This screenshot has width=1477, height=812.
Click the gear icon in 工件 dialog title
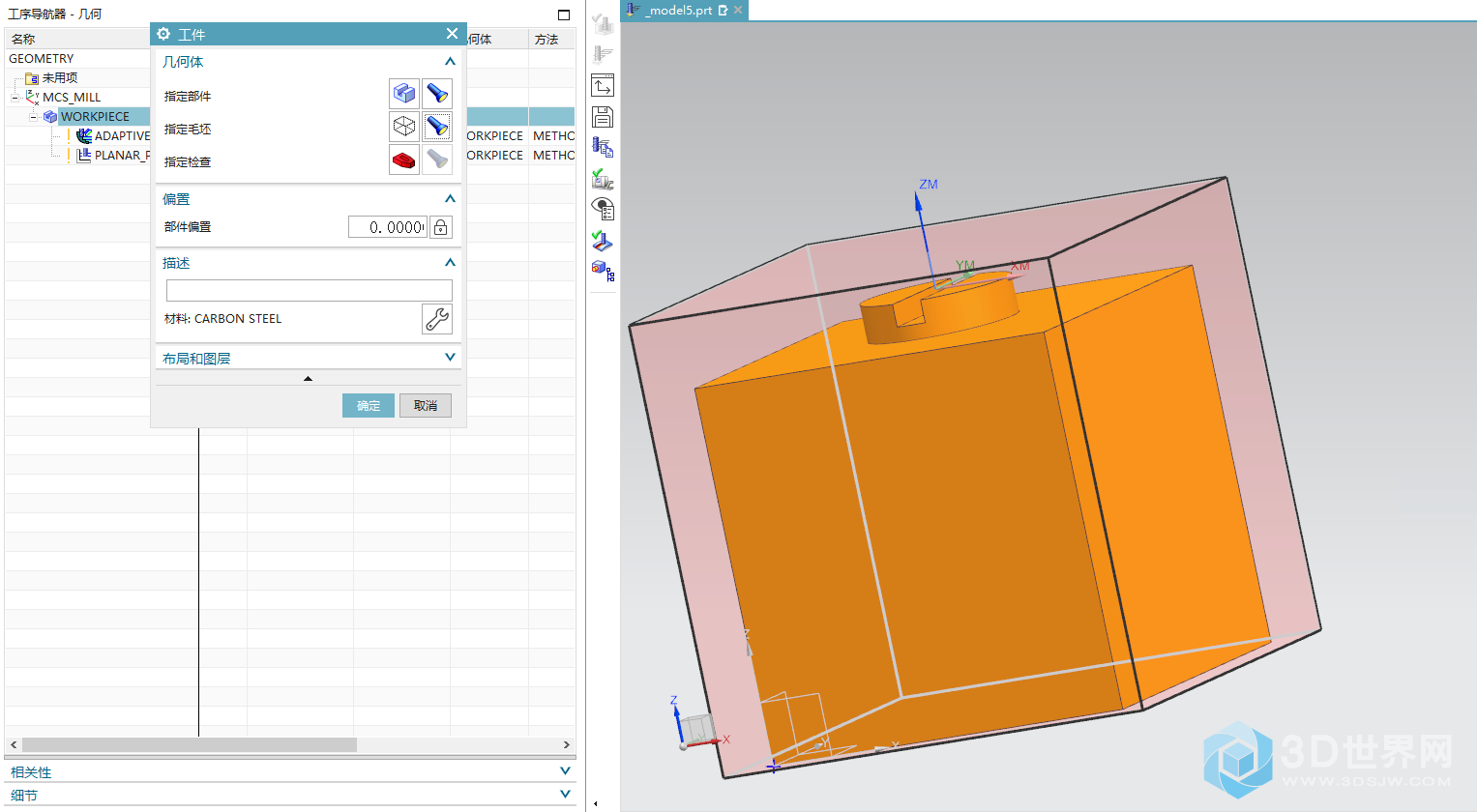[163, 34]
